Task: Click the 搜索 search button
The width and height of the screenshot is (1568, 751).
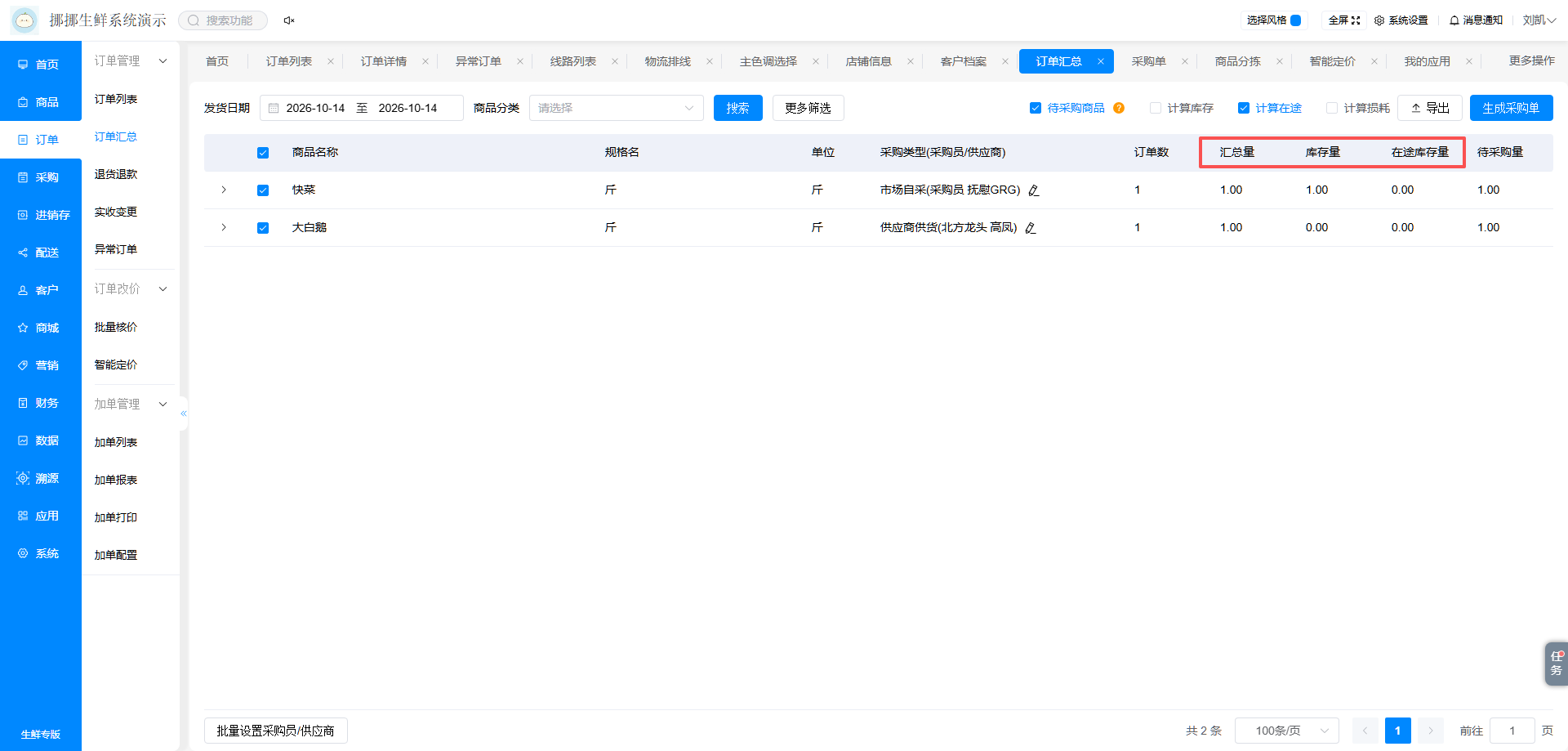Action: [738, 108]
